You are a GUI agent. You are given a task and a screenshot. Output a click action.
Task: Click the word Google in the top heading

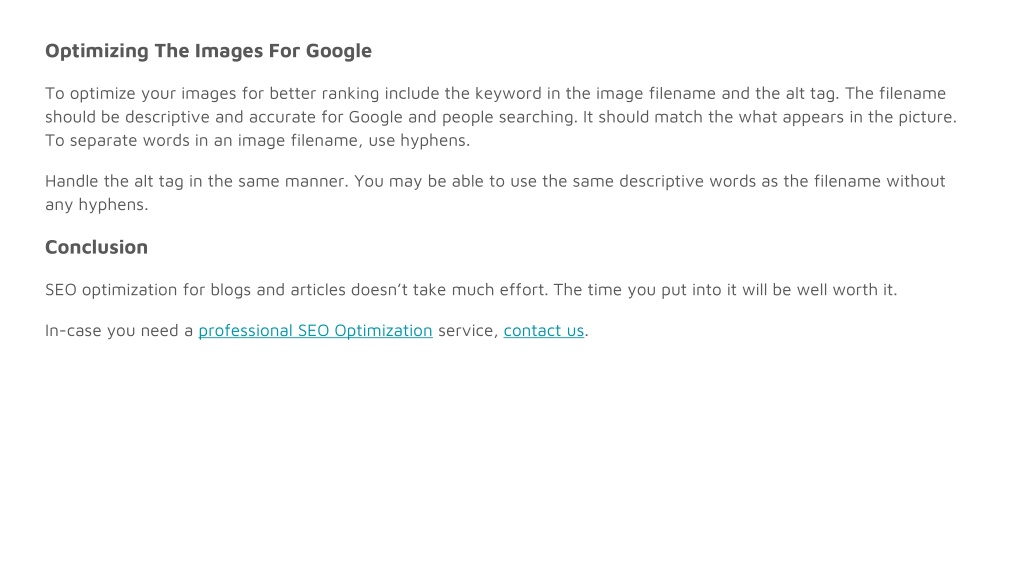pos(339,51)
